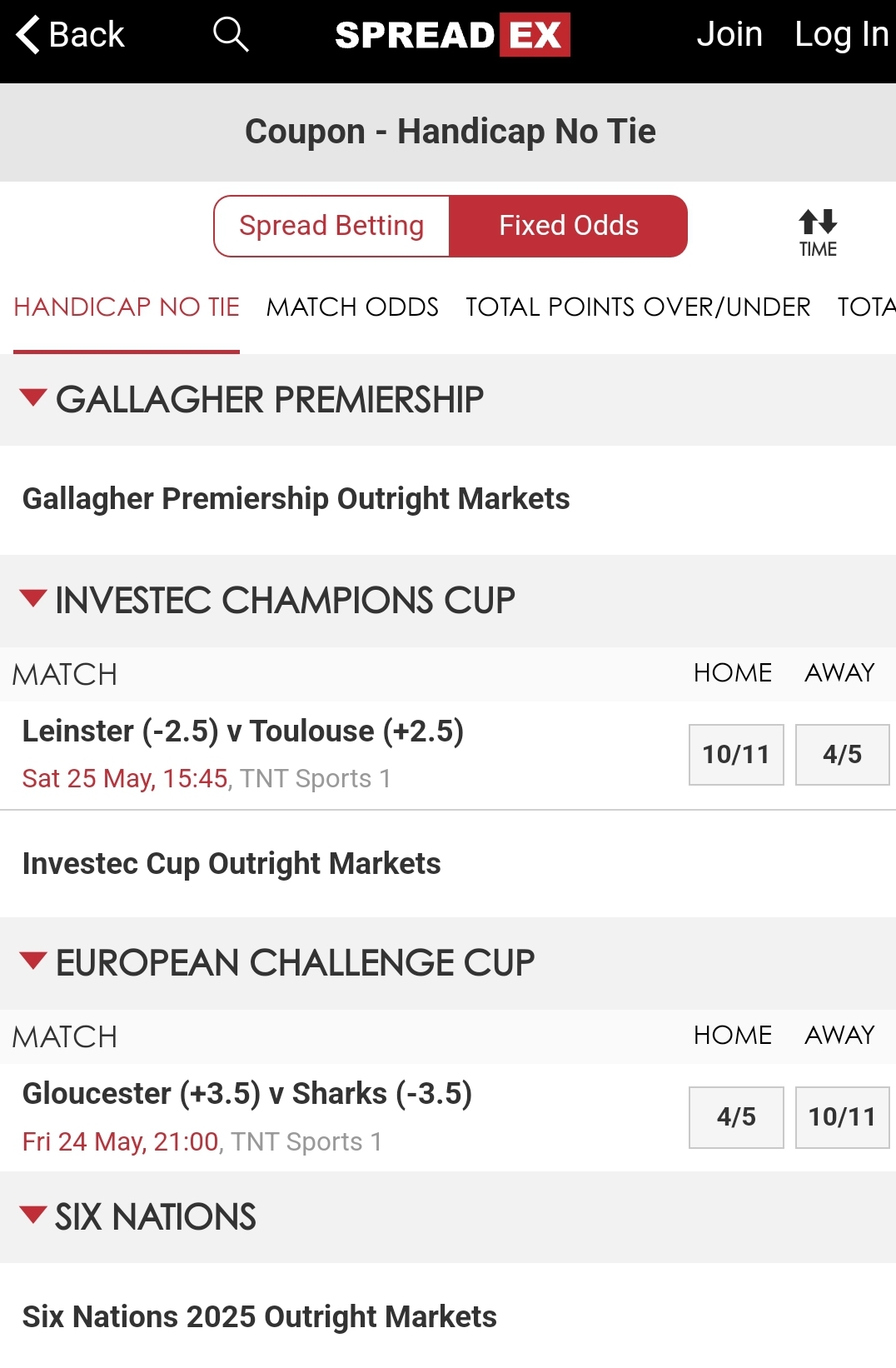Select Fixed Odds mode
Viewport: 896px width, 1368px height.
(569, 226)
